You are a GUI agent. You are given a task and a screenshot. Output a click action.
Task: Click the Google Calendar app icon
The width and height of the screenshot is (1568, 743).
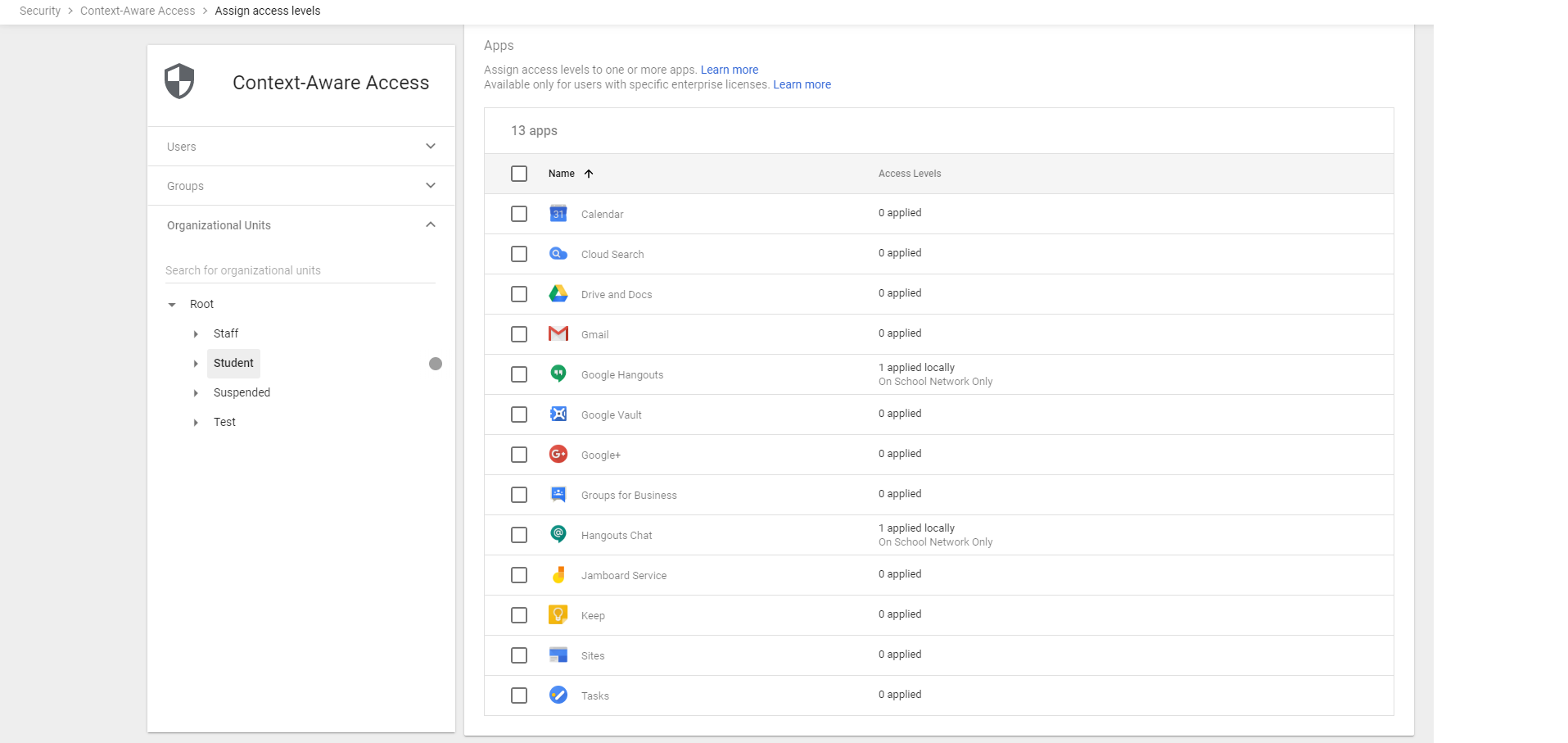pos(558,214)
